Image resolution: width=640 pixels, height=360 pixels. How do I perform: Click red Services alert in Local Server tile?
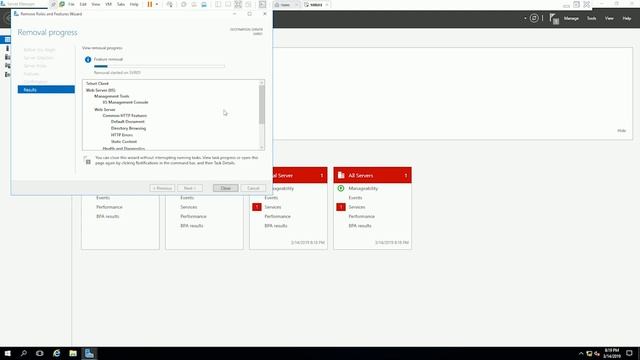point(257,207)
